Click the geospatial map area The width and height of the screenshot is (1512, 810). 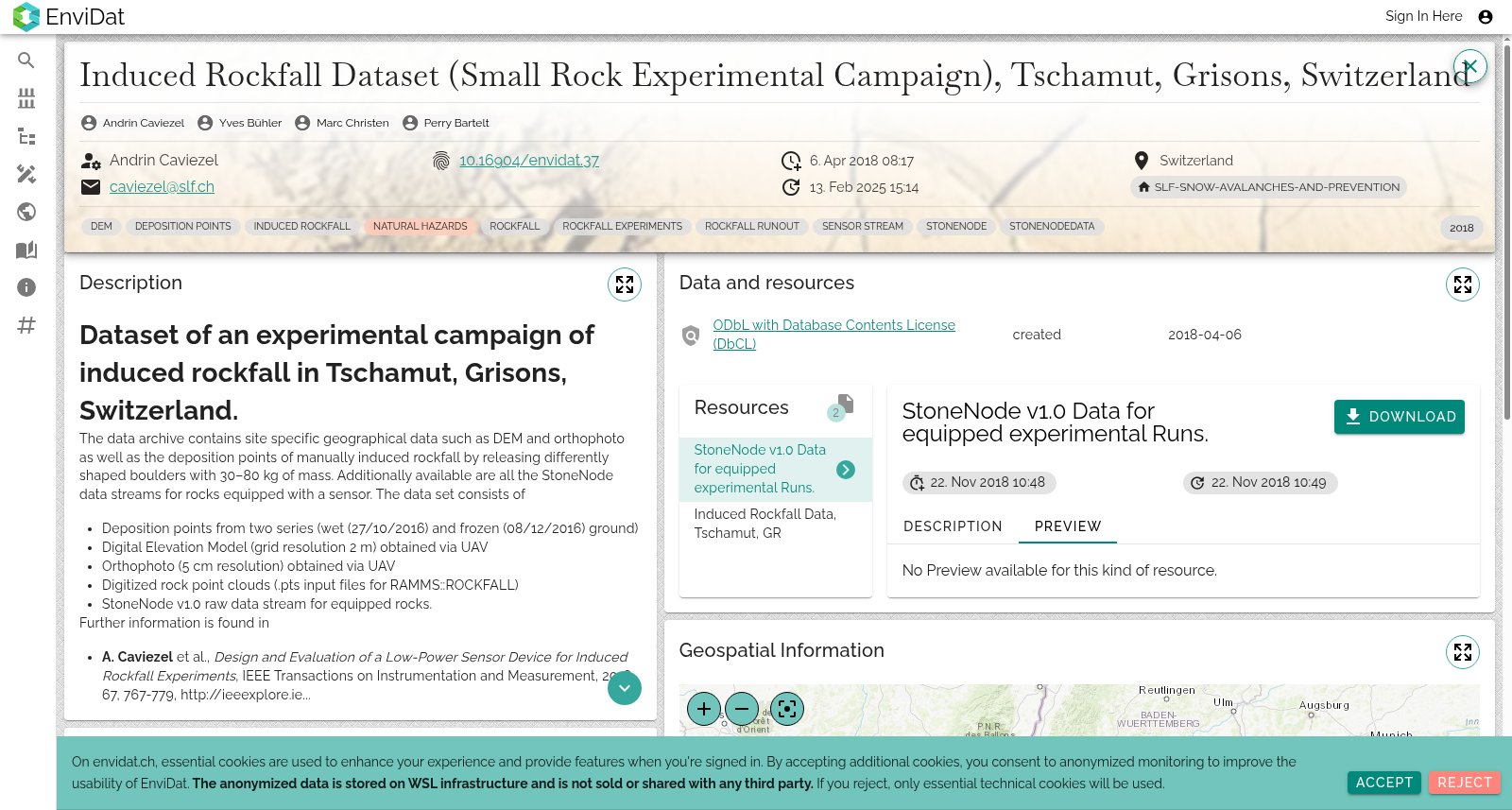[1079, 710]
